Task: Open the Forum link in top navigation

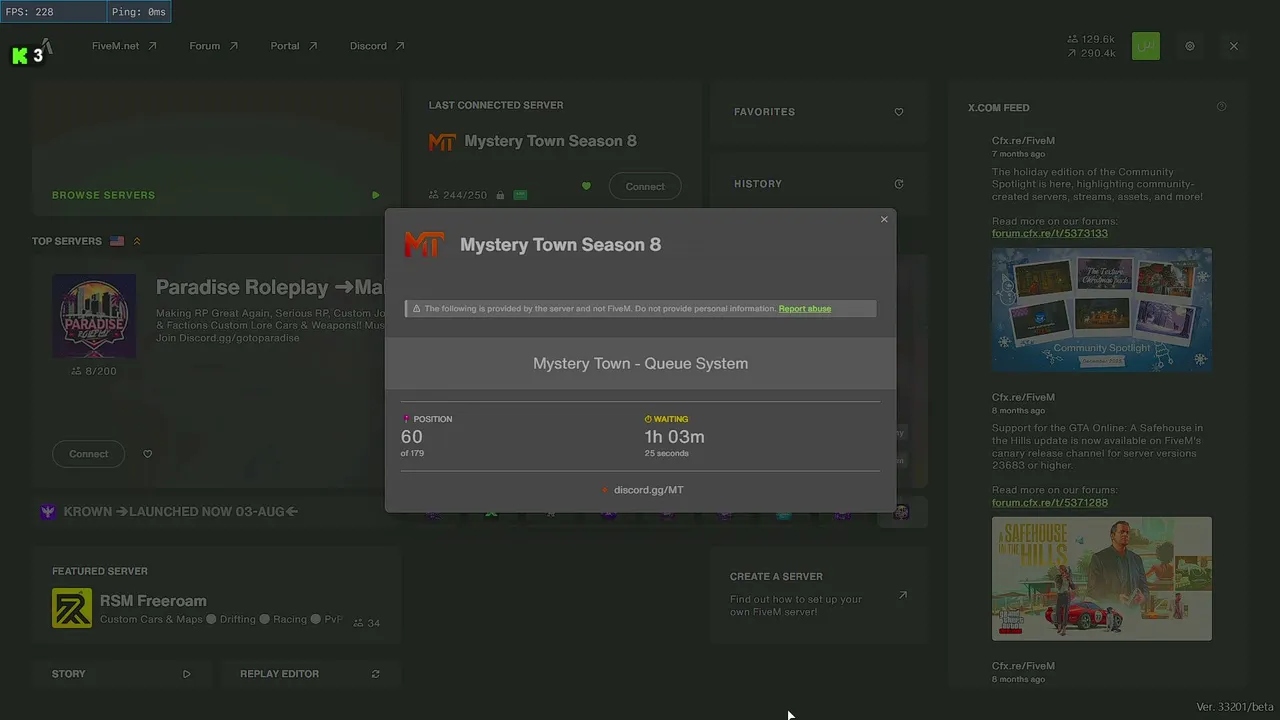Action: pyautogui.click(x=214, y=46)
